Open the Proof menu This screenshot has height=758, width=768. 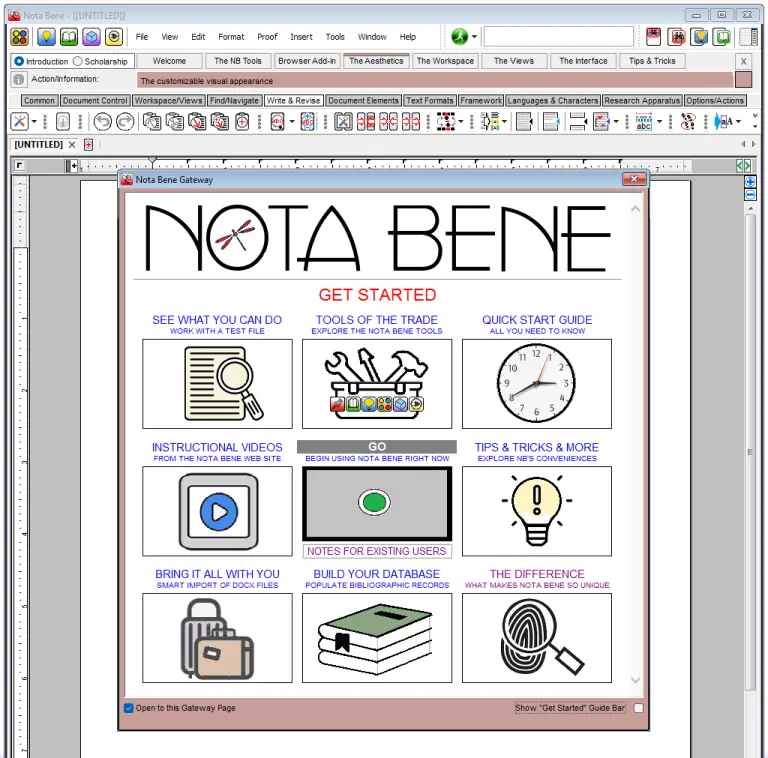[x=267, y=37]
